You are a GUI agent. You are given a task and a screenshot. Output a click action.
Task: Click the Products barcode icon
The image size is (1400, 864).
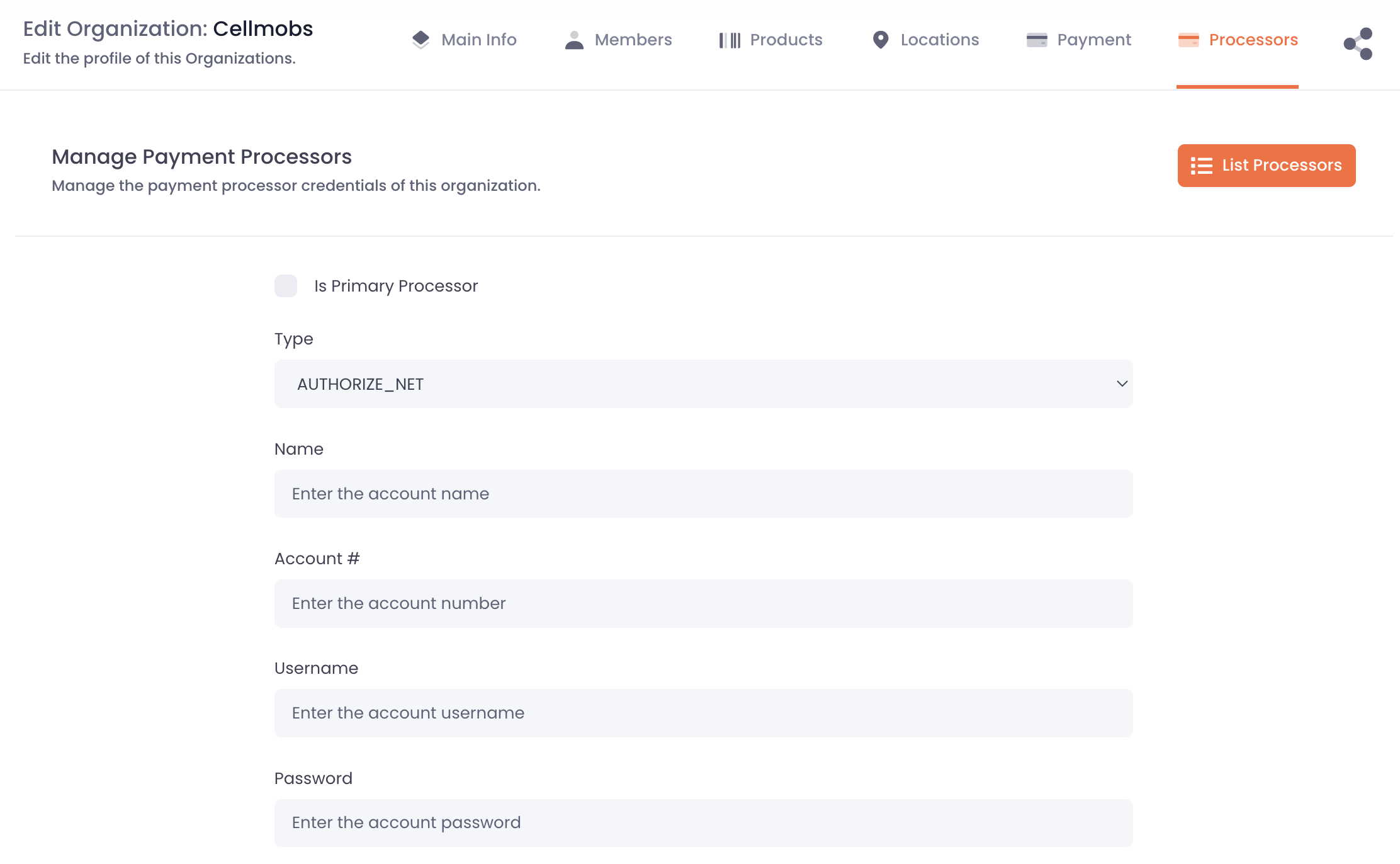coord(730,40)
